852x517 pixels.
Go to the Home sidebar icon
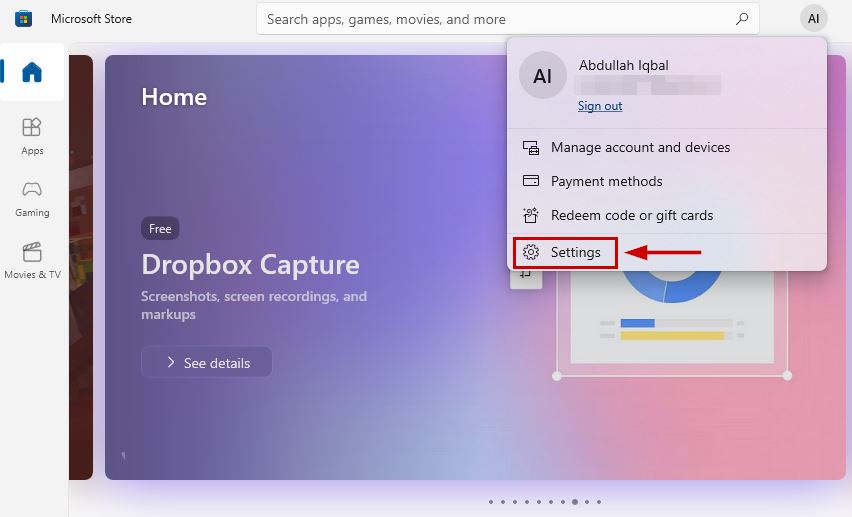[32, 72]
